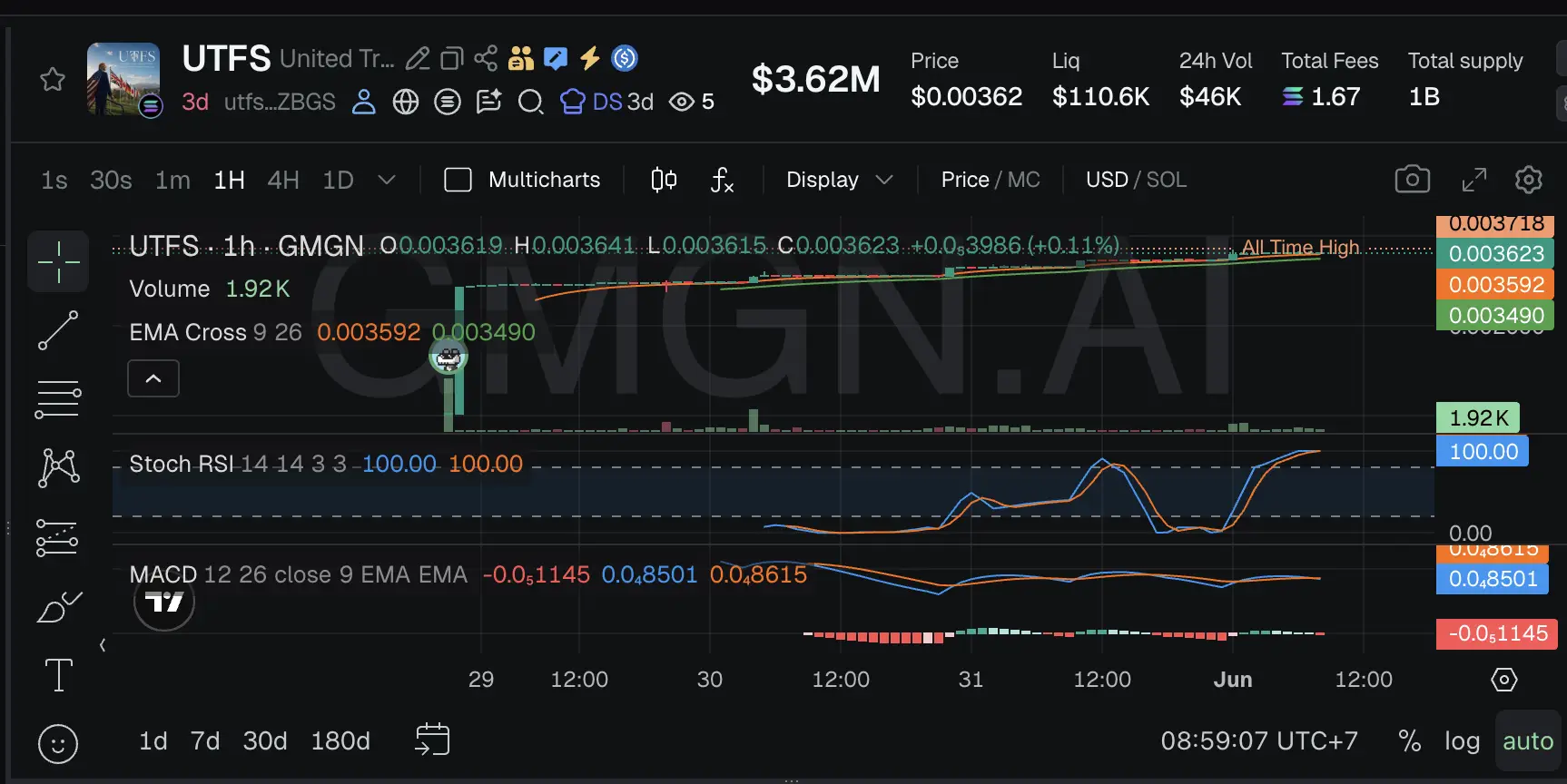Open the dev profile person icon
This screenshot has height=784, width=1567.
(x=364, y=102)
